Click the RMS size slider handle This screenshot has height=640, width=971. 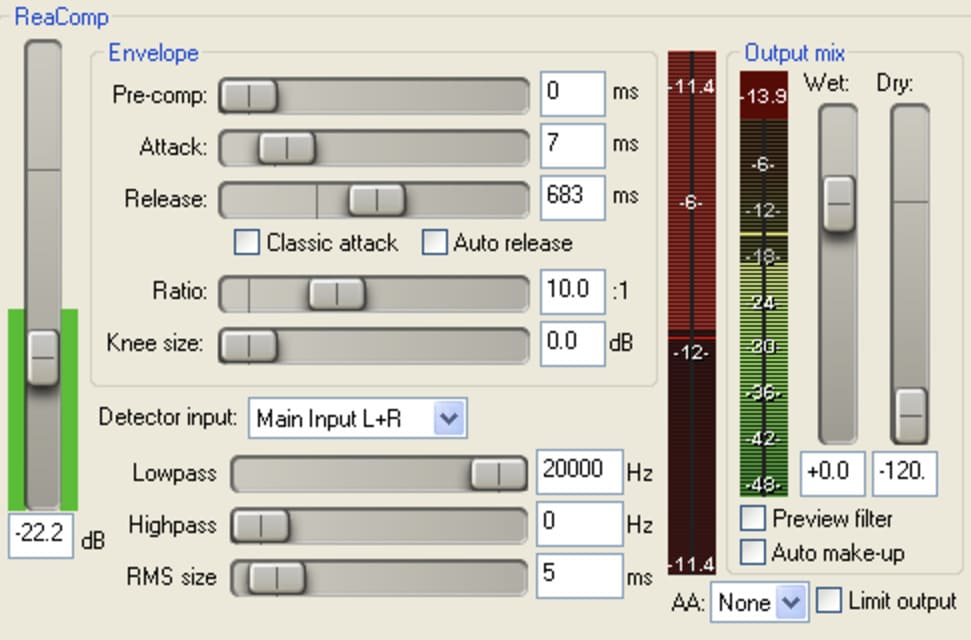point(277,578)
